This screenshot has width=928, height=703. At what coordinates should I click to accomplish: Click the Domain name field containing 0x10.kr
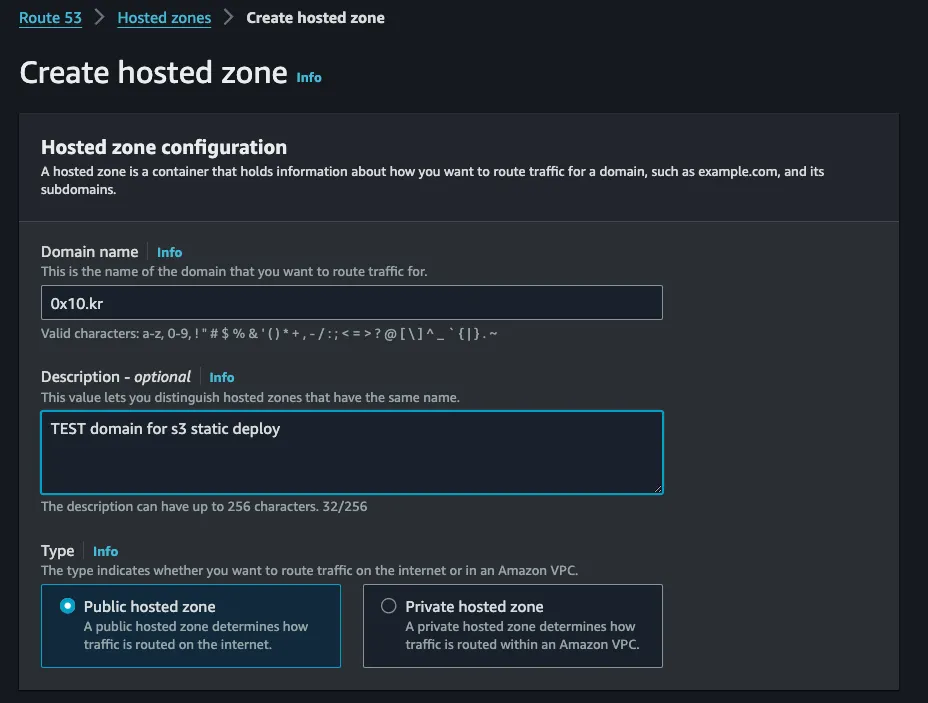point(351,303)
